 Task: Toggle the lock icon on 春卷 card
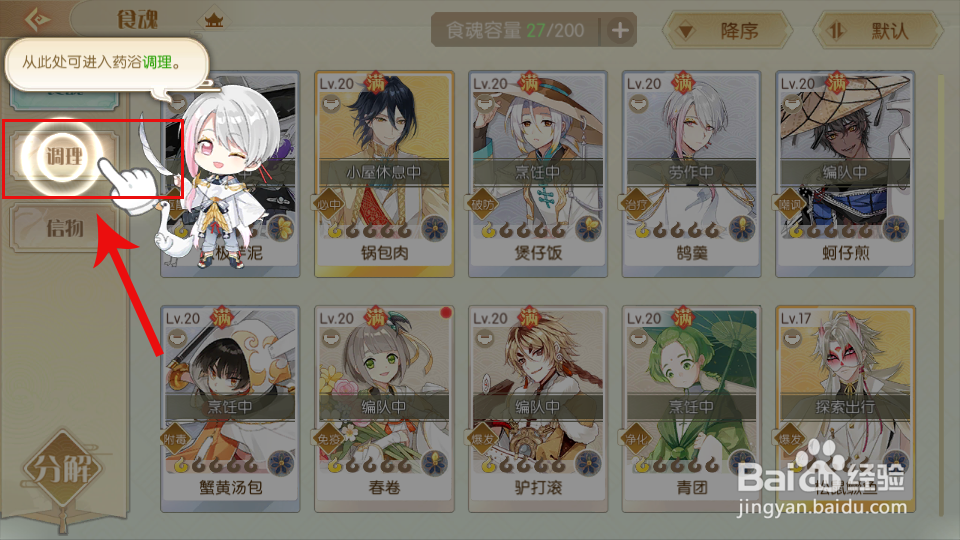pyautogui.click(x=331, y=339)
